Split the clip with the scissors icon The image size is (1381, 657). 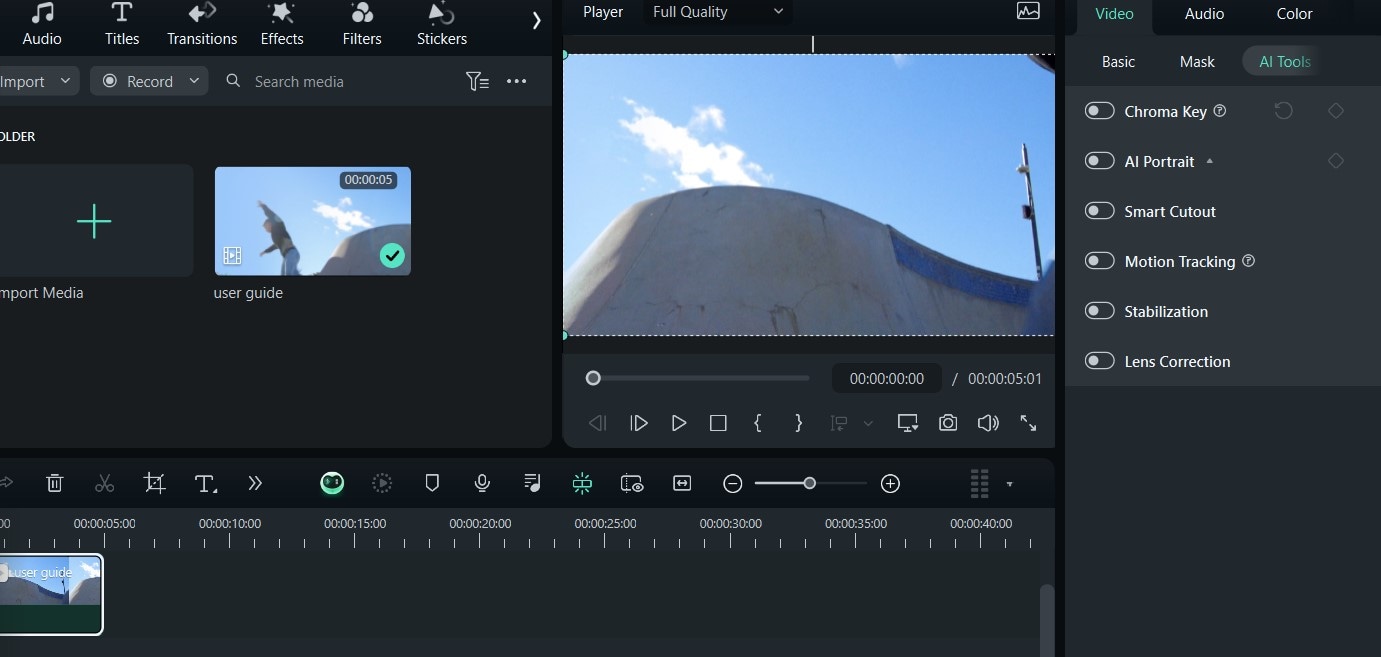[x=104, y=484]
